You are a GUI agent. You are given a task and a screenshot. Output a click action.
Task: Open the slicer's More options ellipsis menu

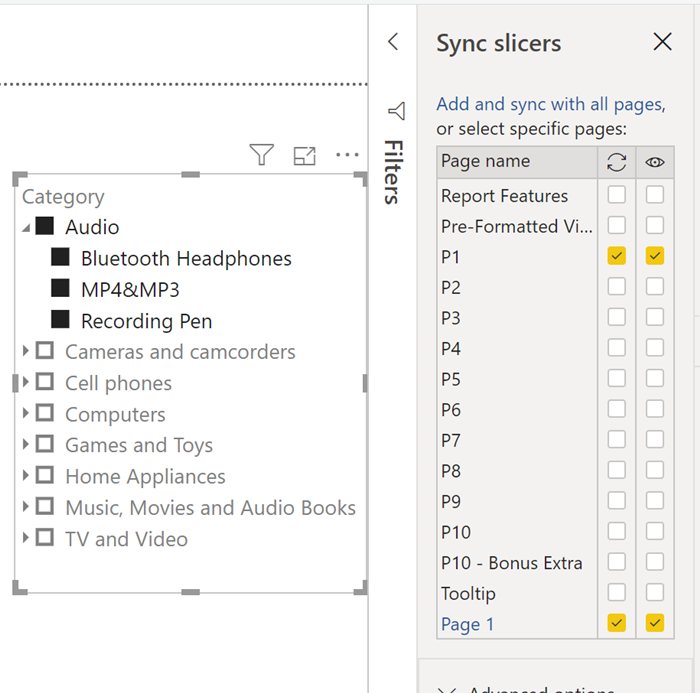[347, 155]
